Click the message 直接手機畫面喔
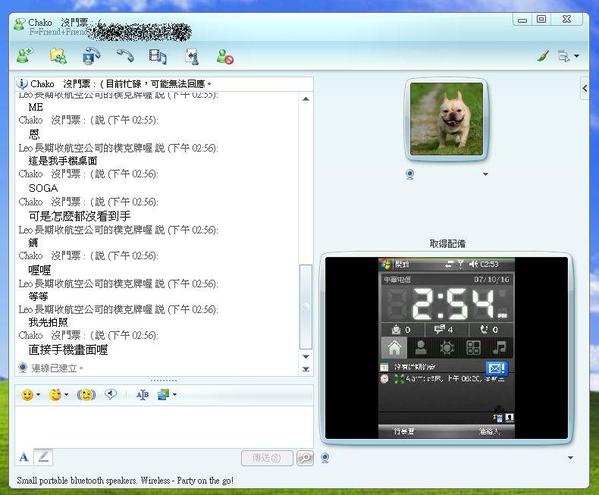Viewport: 599px width, 495px height. [68, 349]
